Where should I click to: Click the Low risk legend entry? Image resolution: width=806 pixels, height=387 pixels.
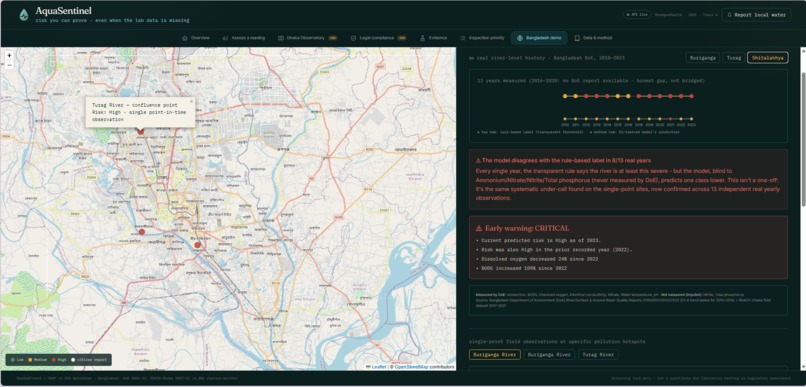coord(16,360)
